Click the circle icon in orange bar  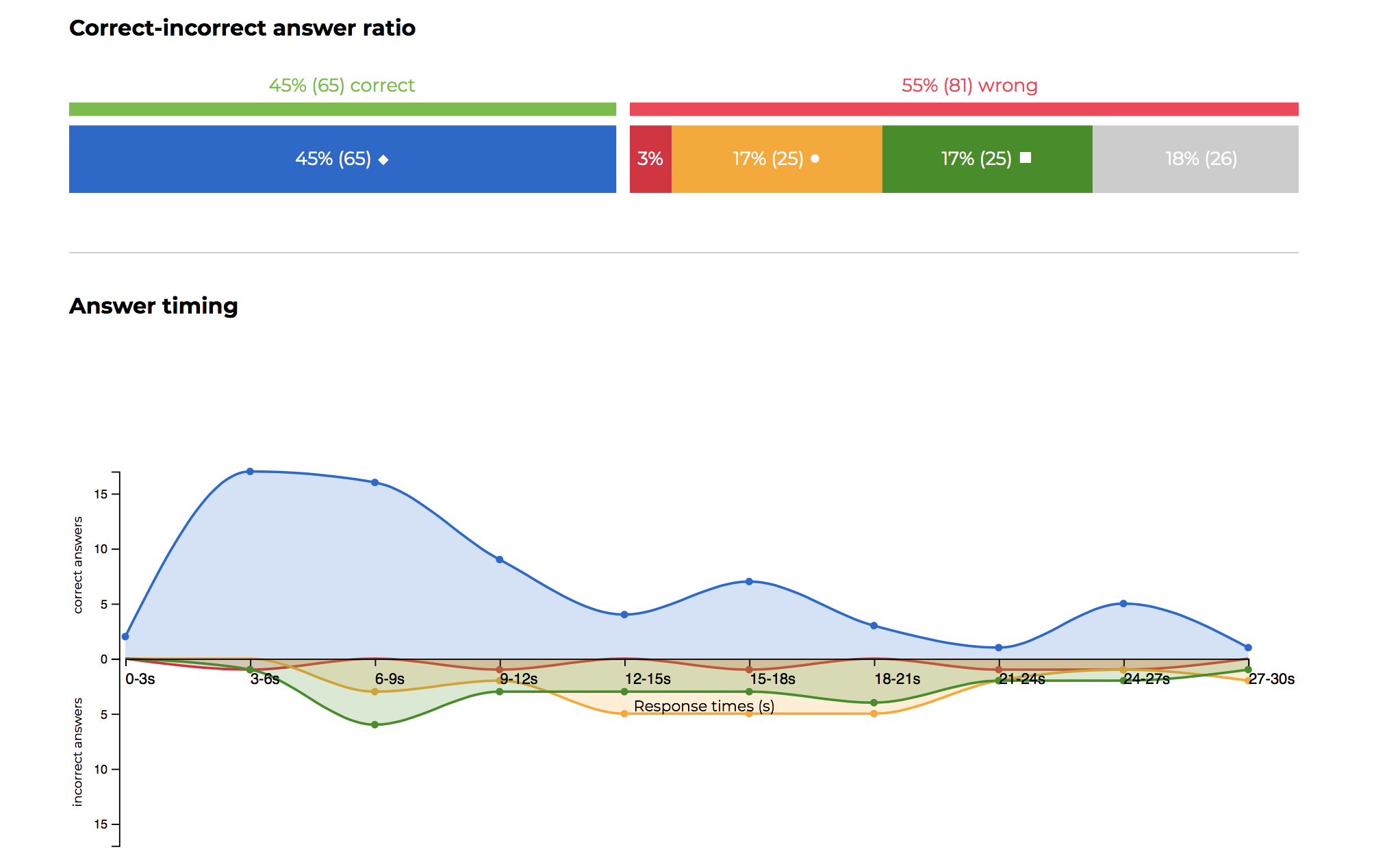click(x=815, y=159)
